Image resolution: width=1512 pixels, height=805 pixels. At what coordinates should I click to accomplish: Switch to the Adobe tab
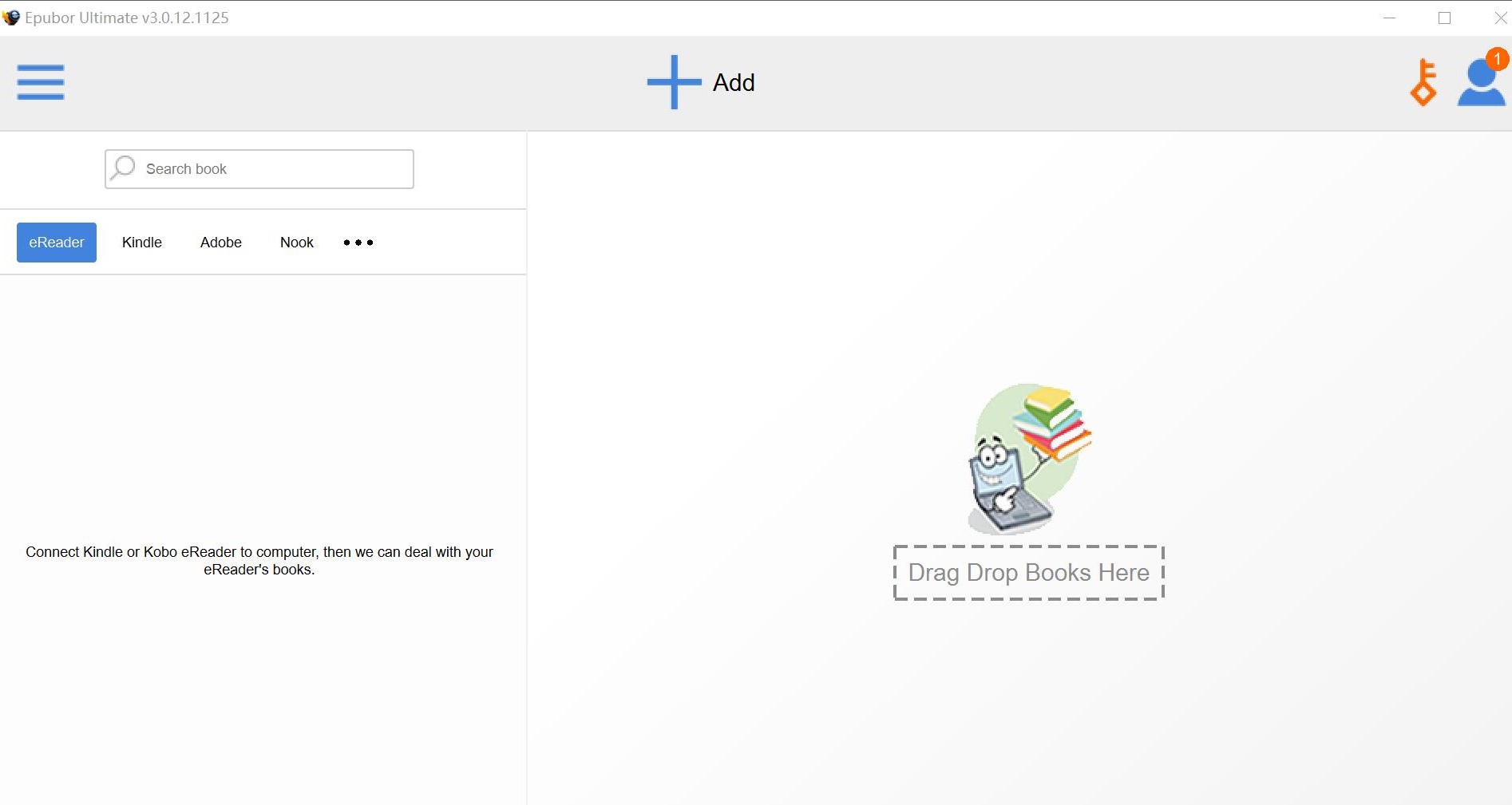point(221,243)
